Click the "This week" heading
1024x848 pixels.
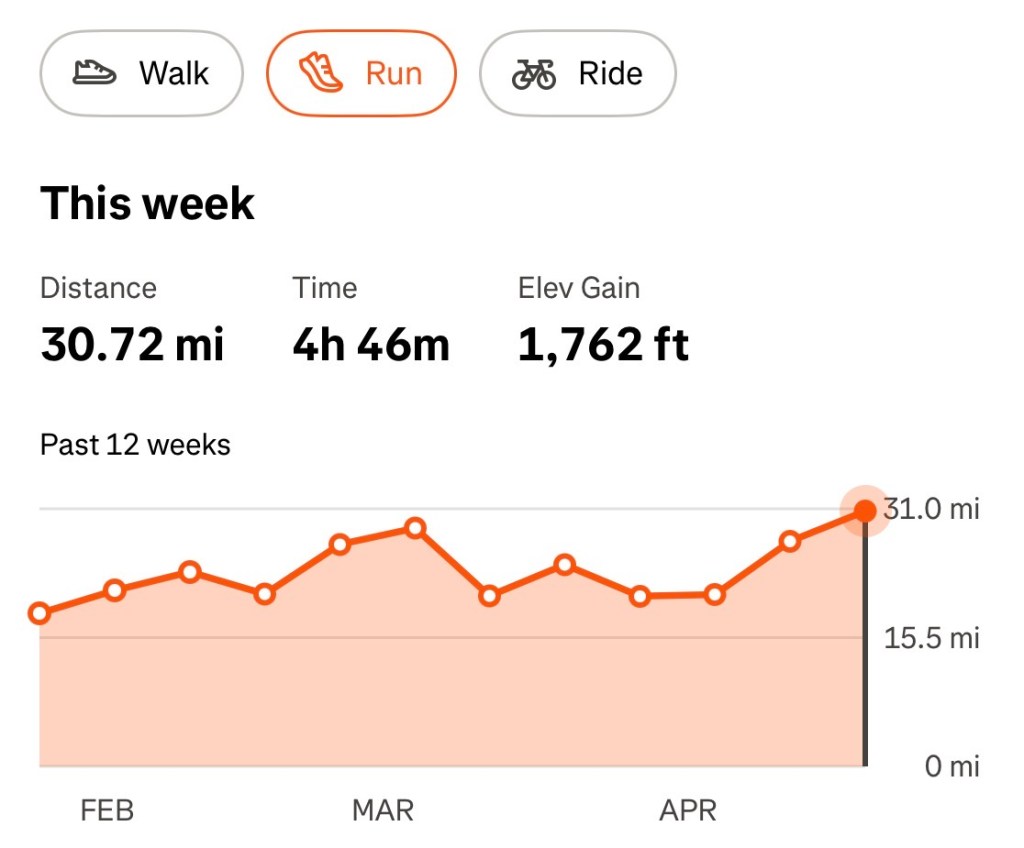tap(147, 204)
